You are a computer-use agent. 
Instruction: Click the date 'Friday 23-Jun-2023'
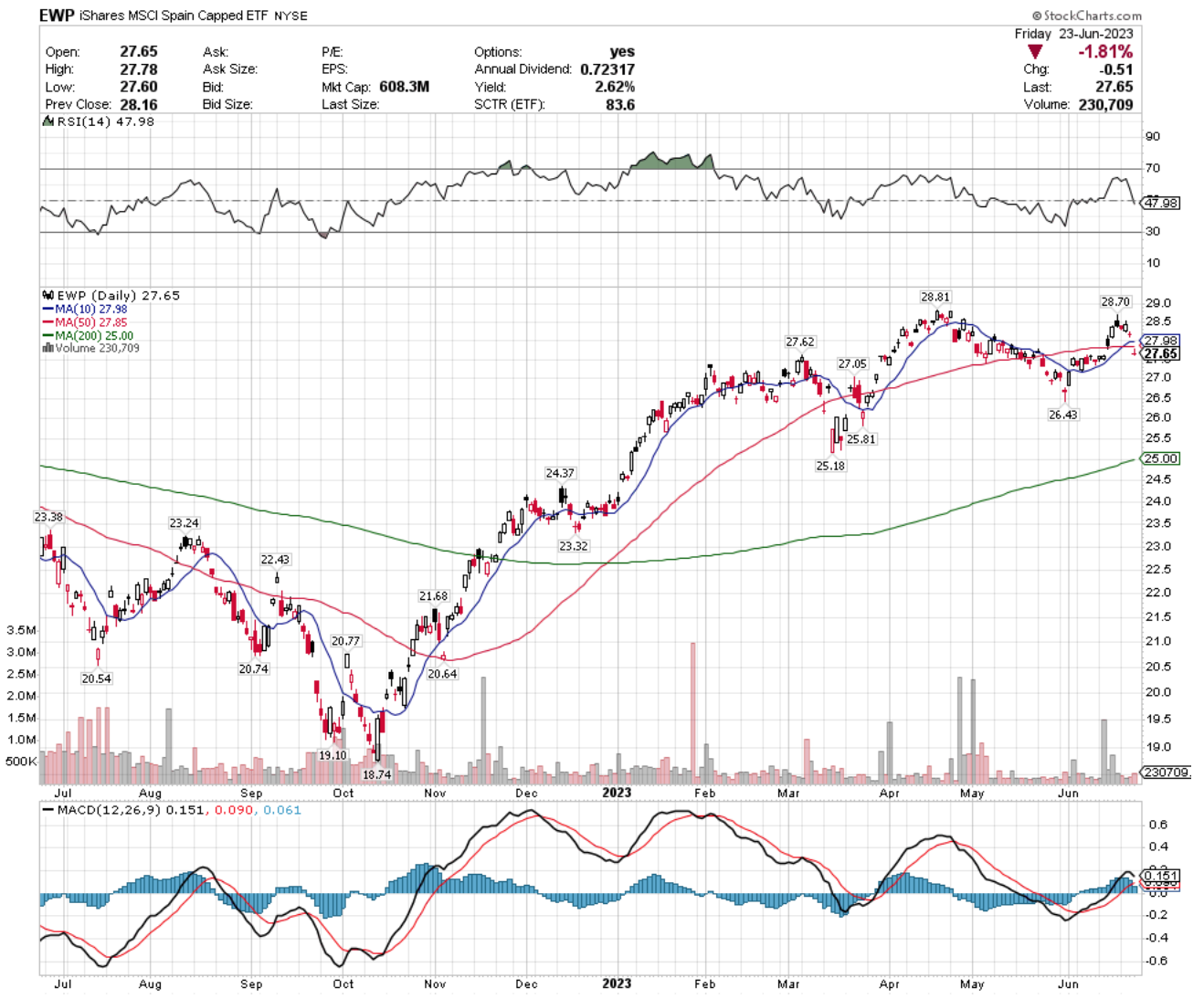(1073, 34)
